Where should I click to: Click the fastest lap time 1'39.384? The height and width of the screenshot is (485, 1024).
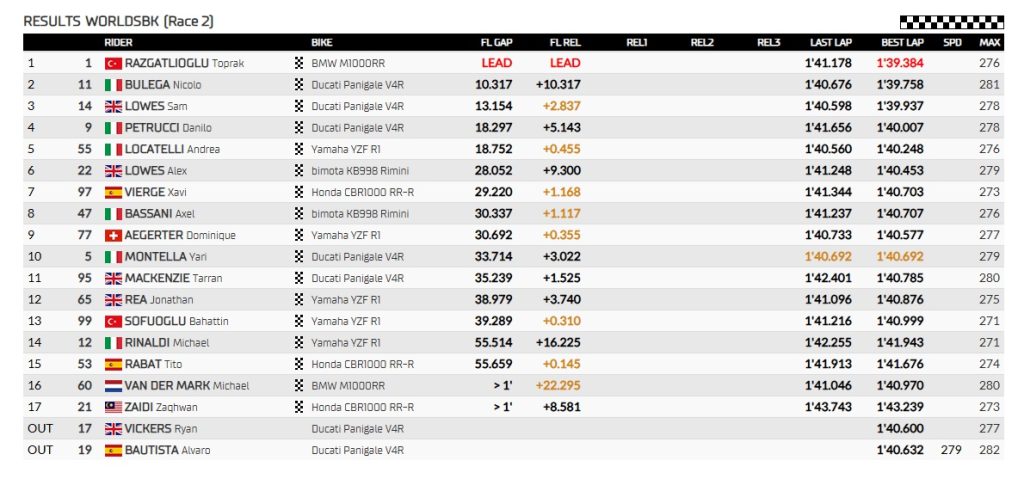point(900,63)
